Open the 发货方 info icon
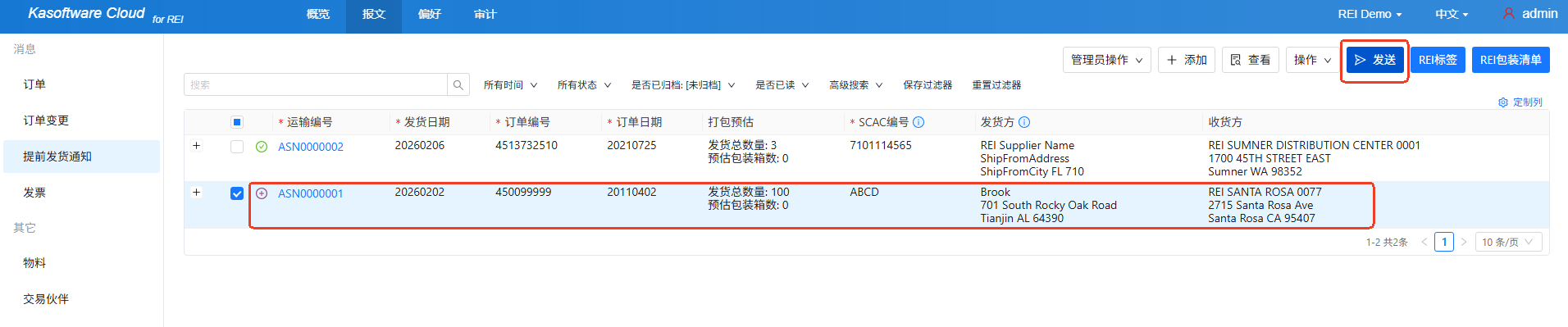 [x=1024, y=122]
